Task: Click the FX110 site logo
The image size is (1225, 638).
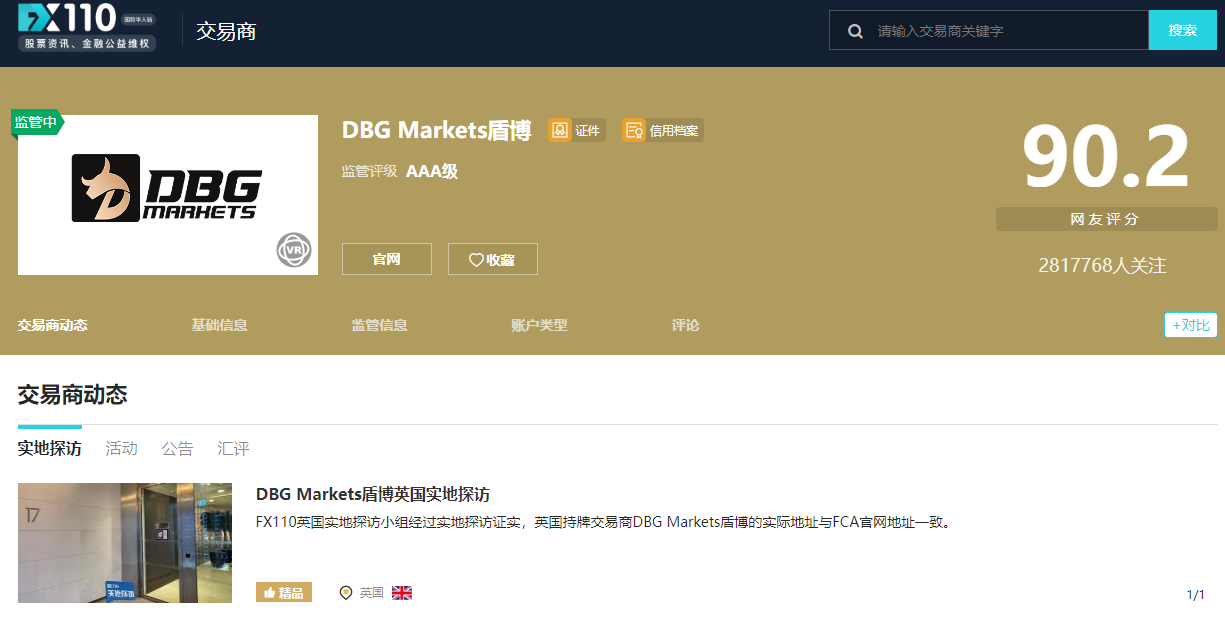Action: tap(87, 28)
